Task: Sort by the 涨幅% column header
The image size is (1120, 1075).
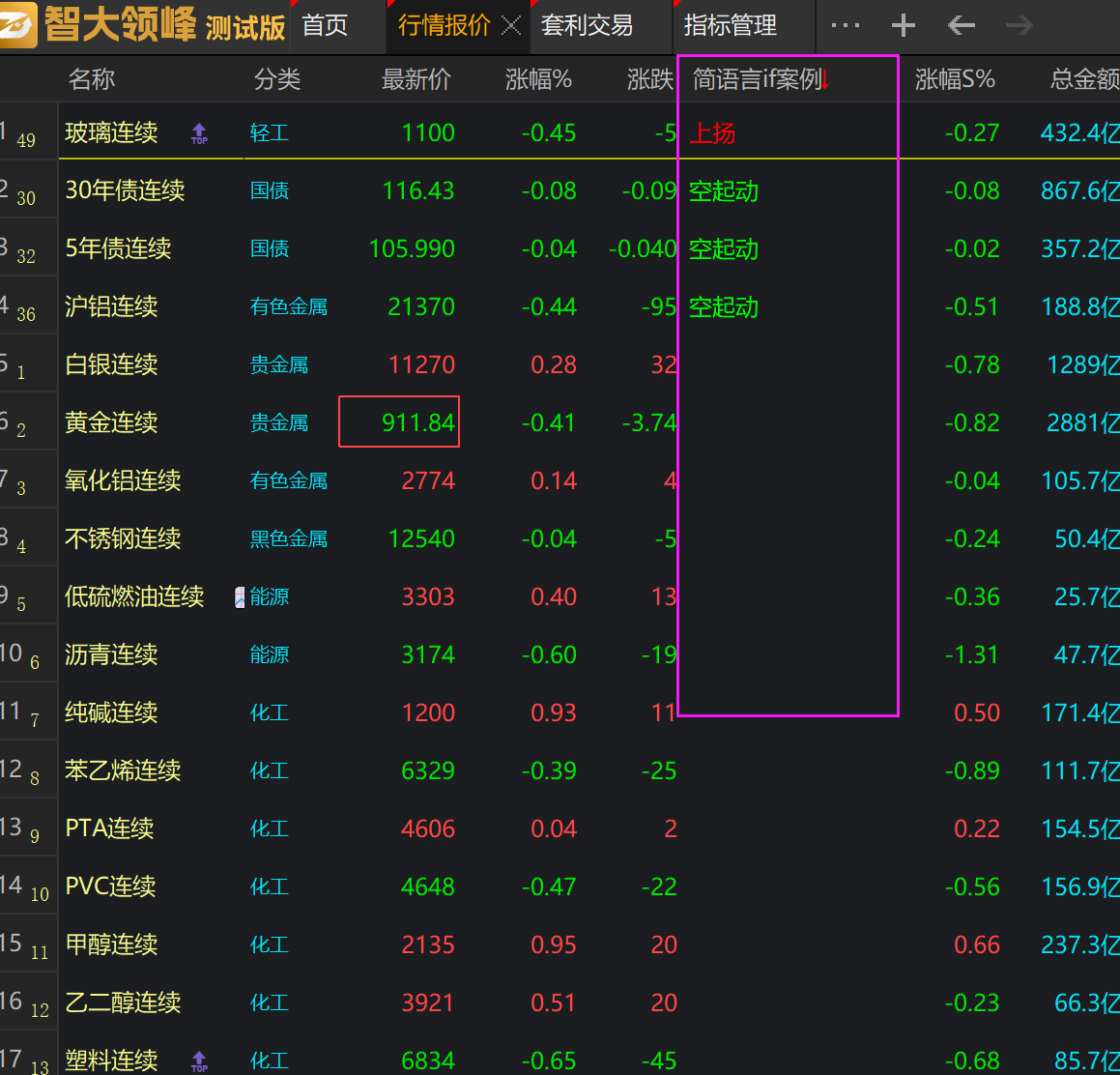Action: tap(538, 79)
